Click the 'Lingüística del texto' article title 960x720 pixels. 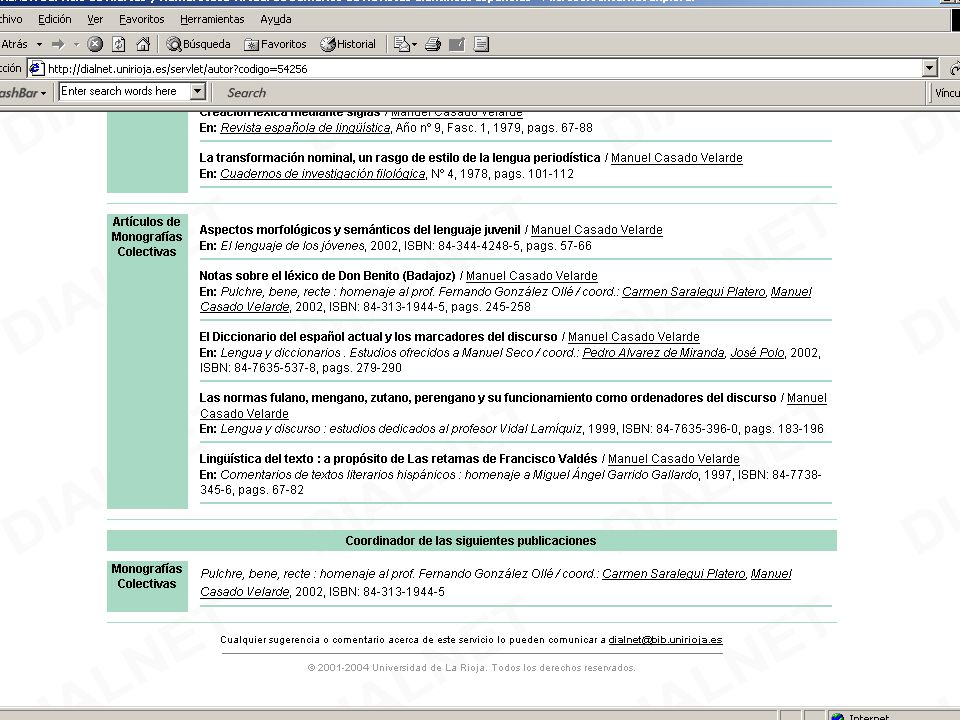pyautogui.click(x=399, y=459)
